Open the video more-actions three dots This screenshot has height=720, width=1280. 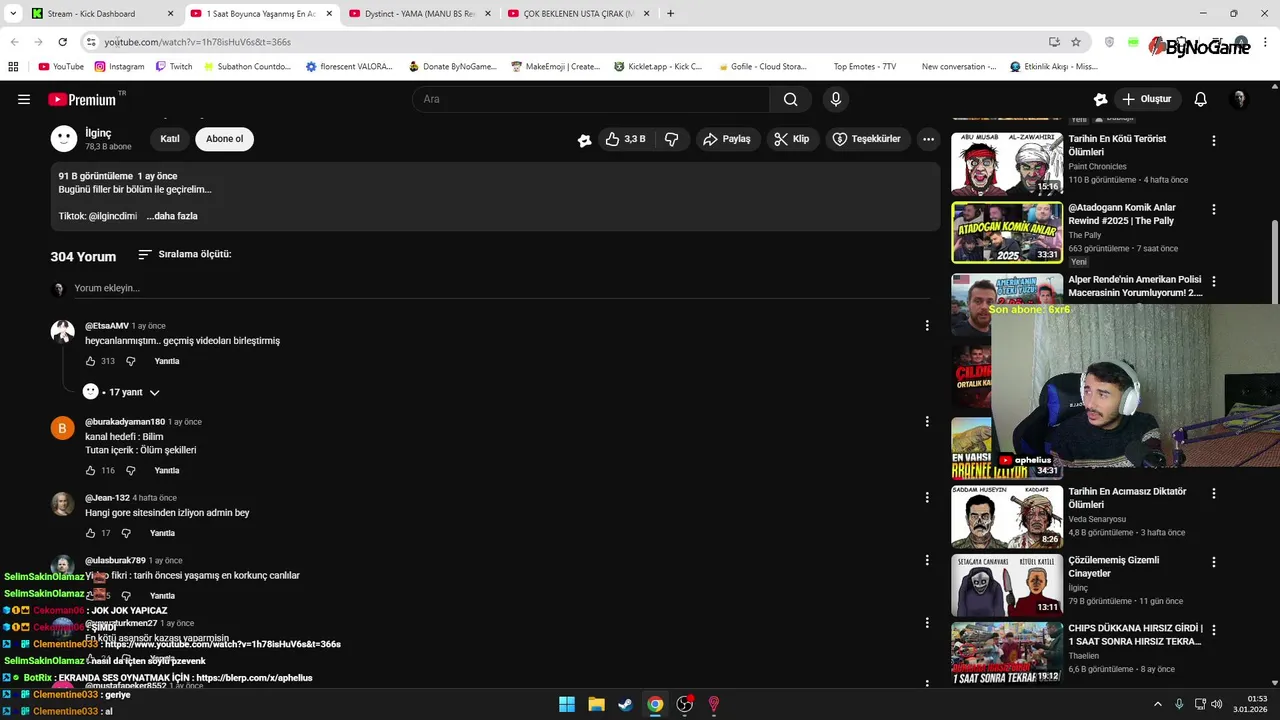click(928, 139)
